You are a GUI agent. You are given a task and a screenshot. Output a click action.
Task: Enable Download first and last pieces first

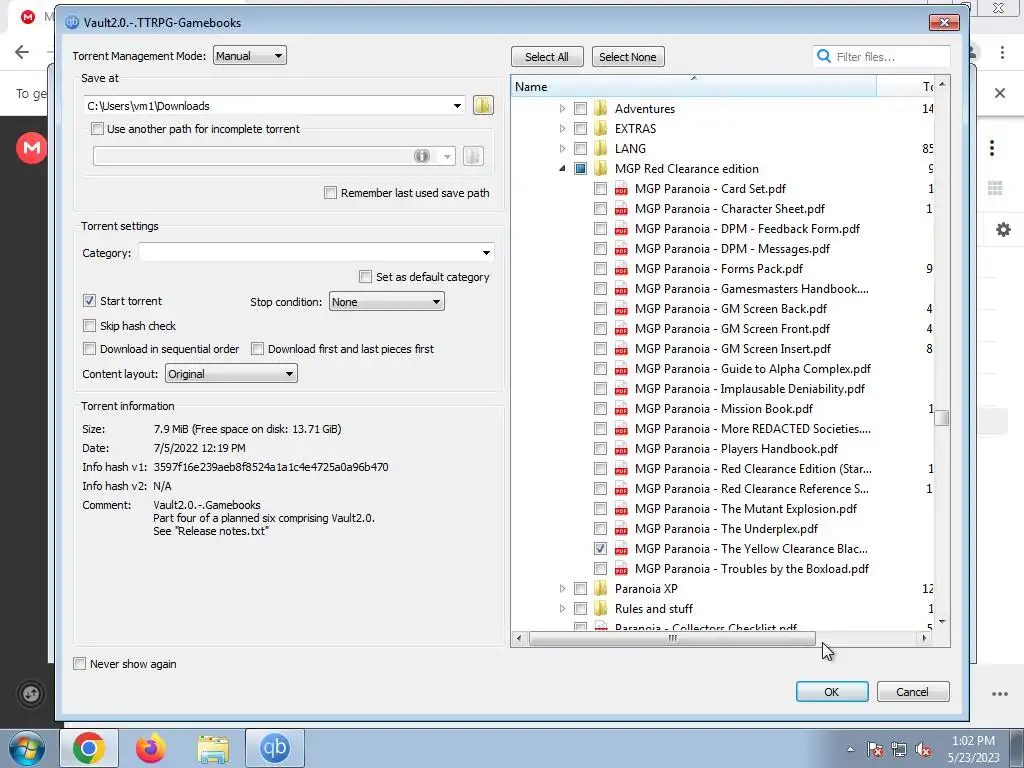257,349
